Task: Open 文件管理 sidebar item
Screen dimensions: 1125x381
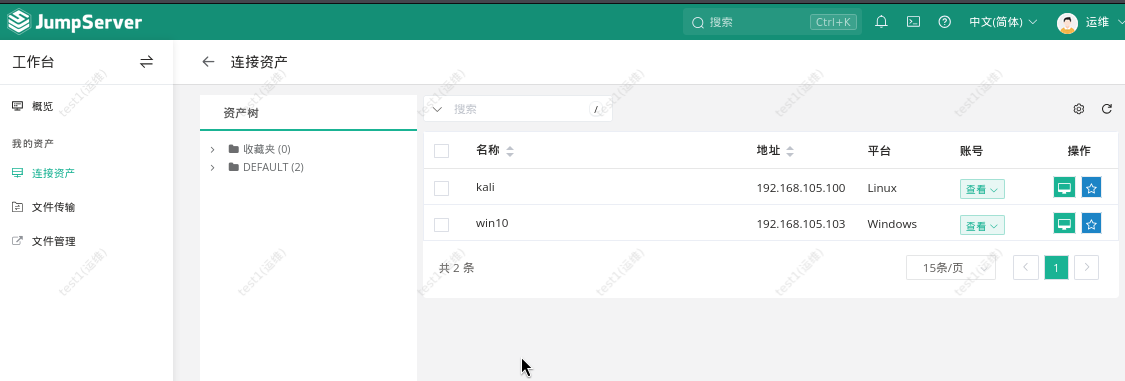Action: click(53, 242)
